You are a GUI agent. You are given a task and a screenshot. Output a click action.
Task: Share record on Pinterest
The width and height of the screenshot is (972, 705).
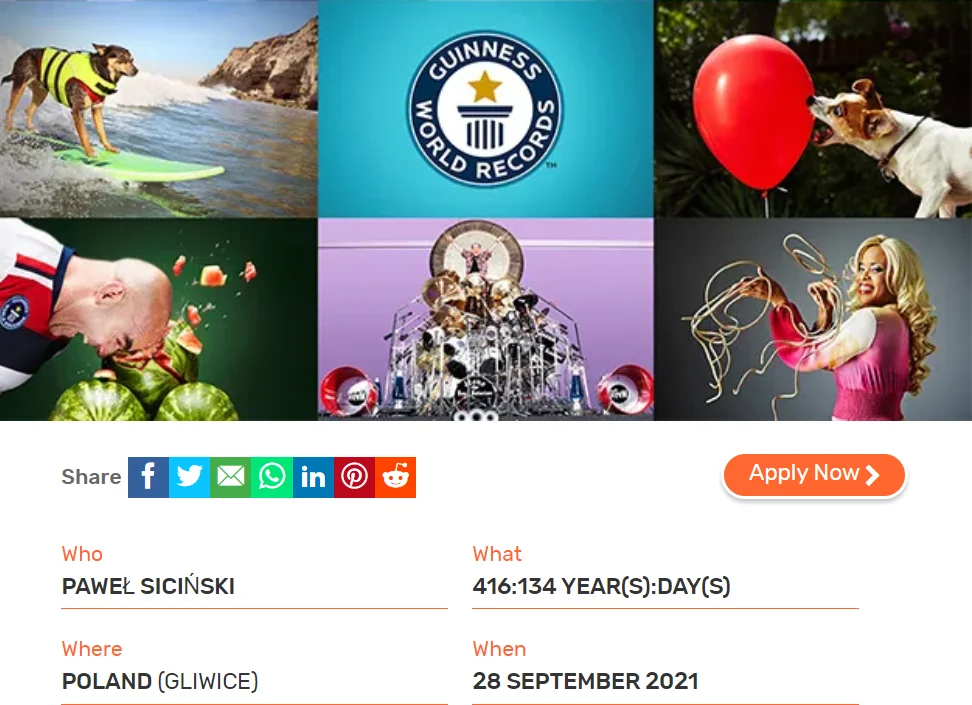coord(354,477)
